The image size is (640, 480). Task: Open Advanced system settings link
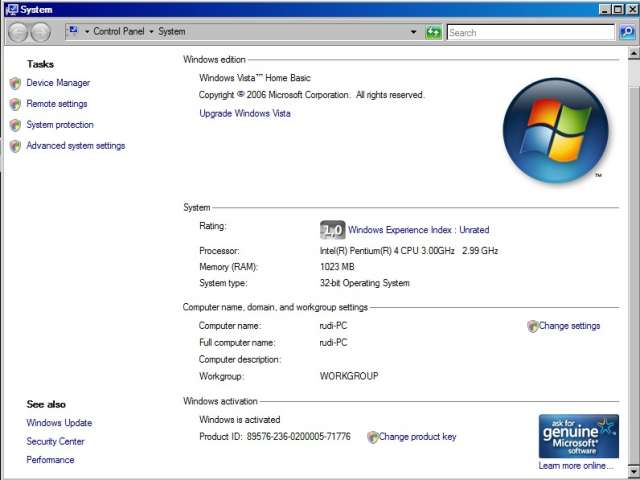pyautogui.click(x=76, y=146)
